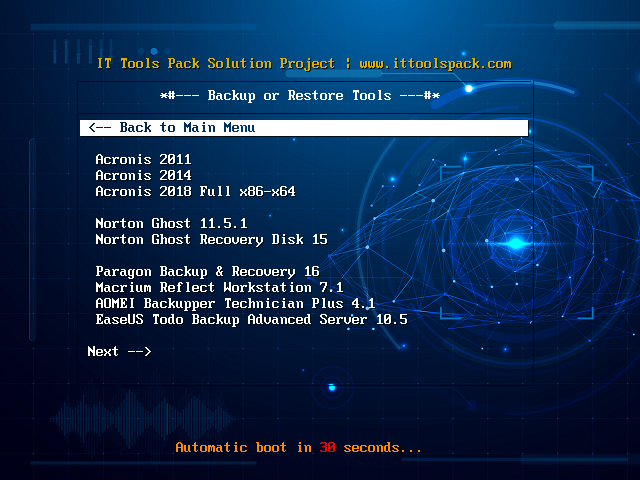This screenshot has width=640, height=480.
Task: Click the Backup or Restore Tools title
Action: 300,96
